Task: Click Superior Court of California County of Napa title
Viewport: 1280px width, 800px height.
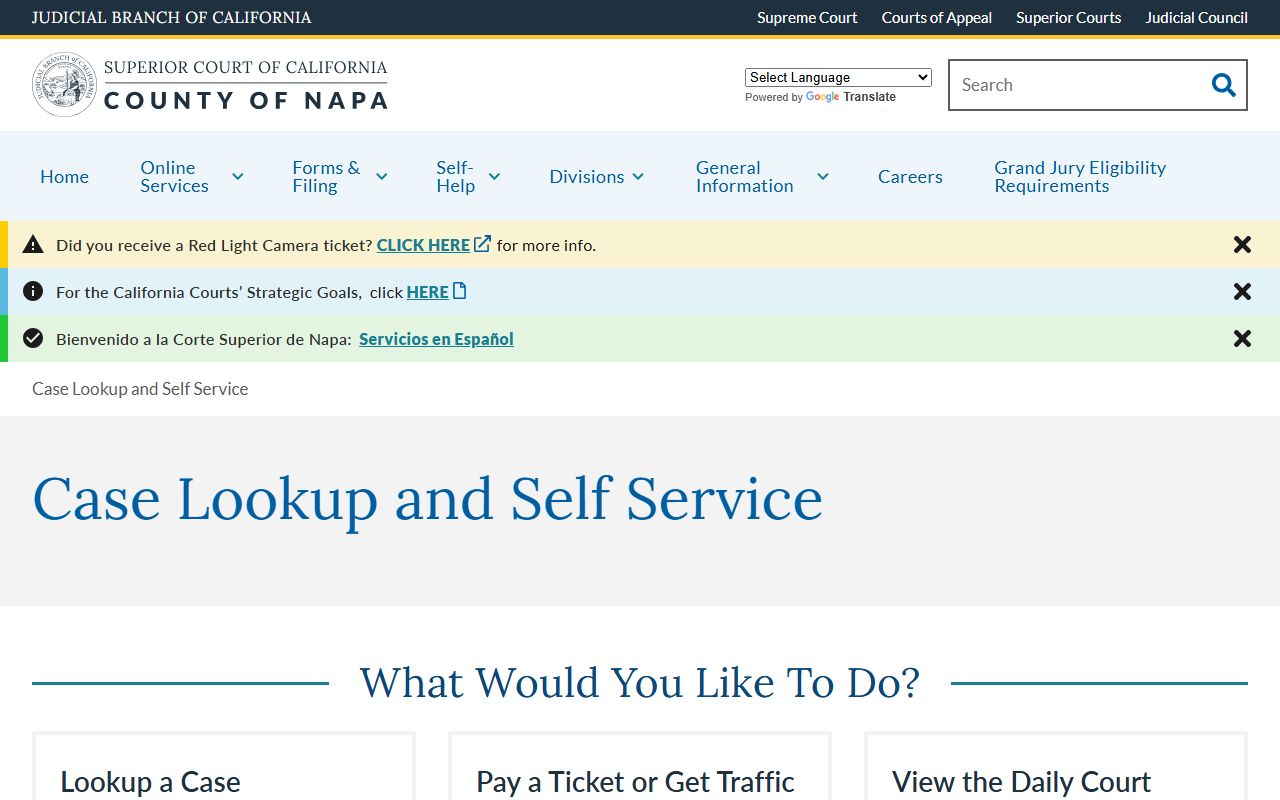Action: tap(245, 84)
